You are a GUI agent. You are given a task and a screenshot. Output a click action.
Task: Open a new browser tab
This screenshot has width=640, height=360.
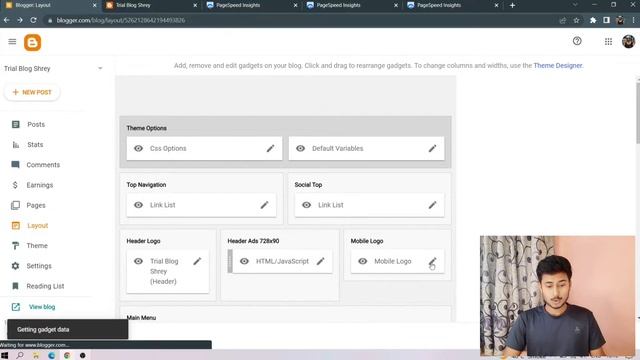(512, 5)
